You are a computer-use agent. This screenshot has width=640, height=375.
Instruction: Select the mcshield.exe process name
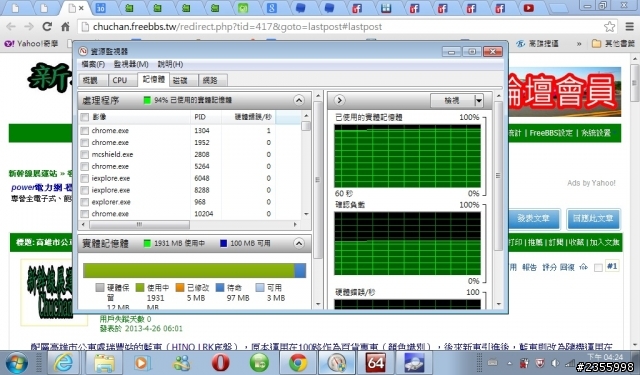pos(112,155)
